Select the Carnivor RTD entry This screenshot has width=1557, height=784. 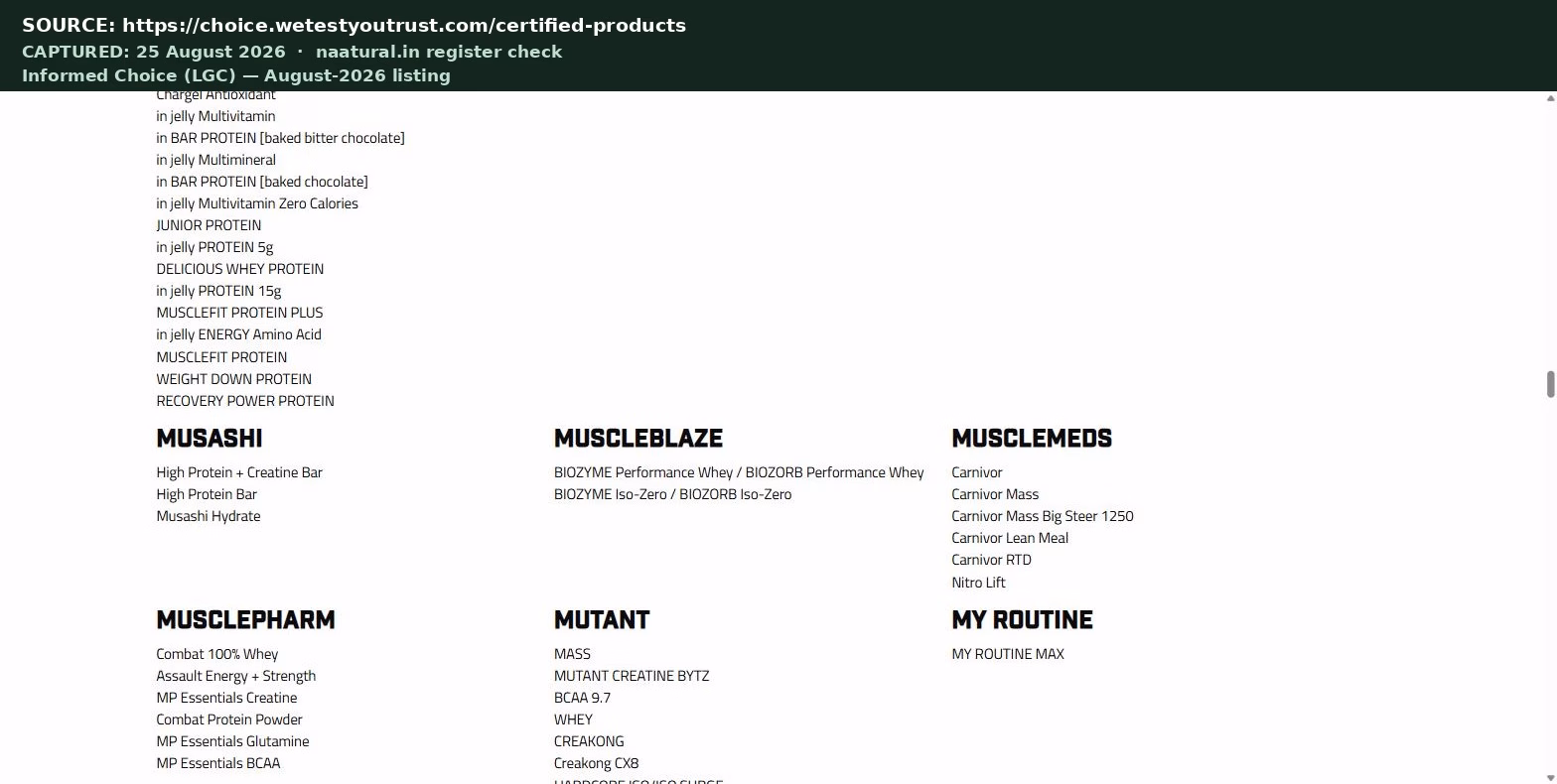[991, 560]
